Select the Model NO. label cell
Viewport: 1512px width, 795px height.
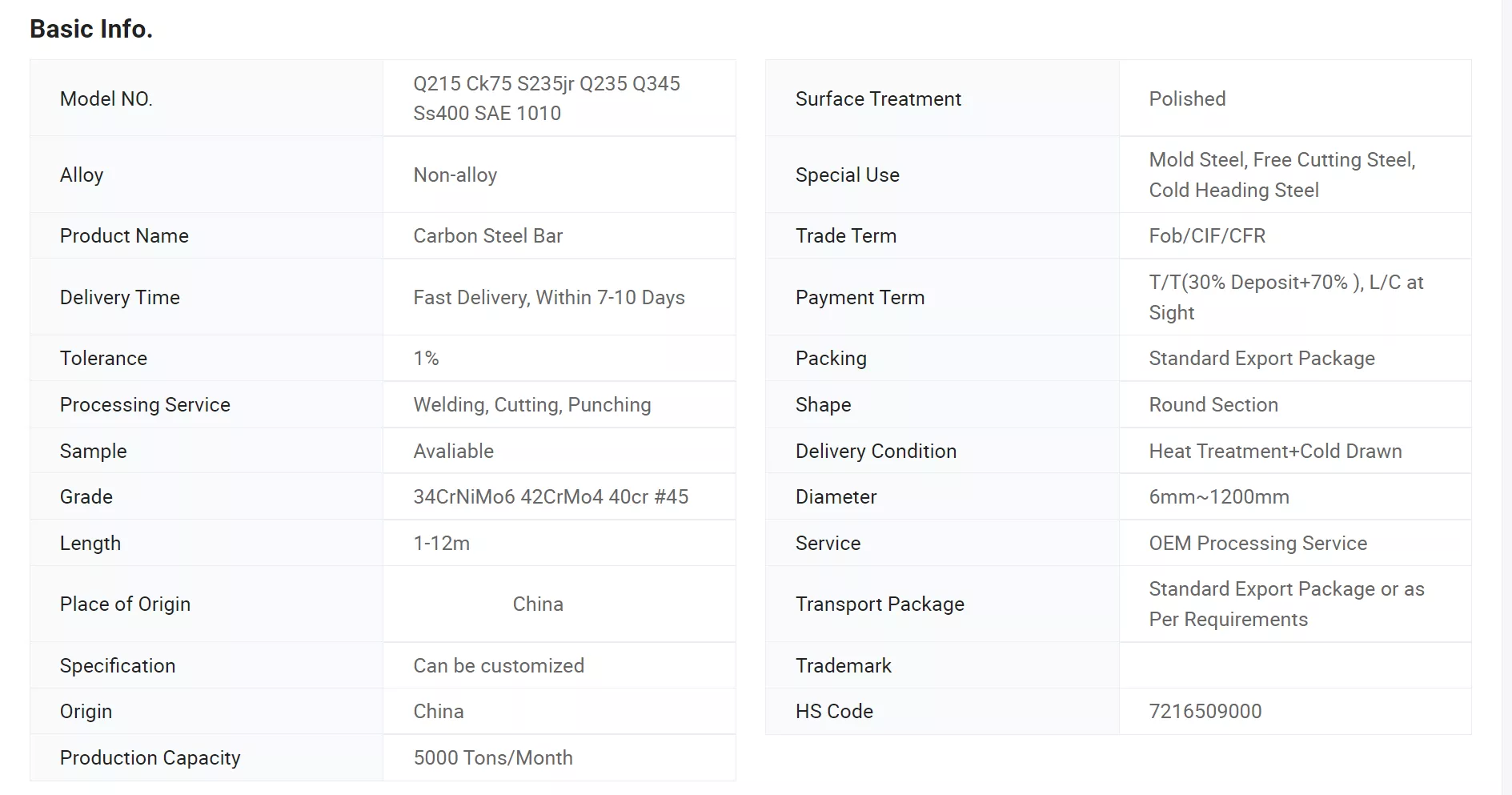coord(207,98)
